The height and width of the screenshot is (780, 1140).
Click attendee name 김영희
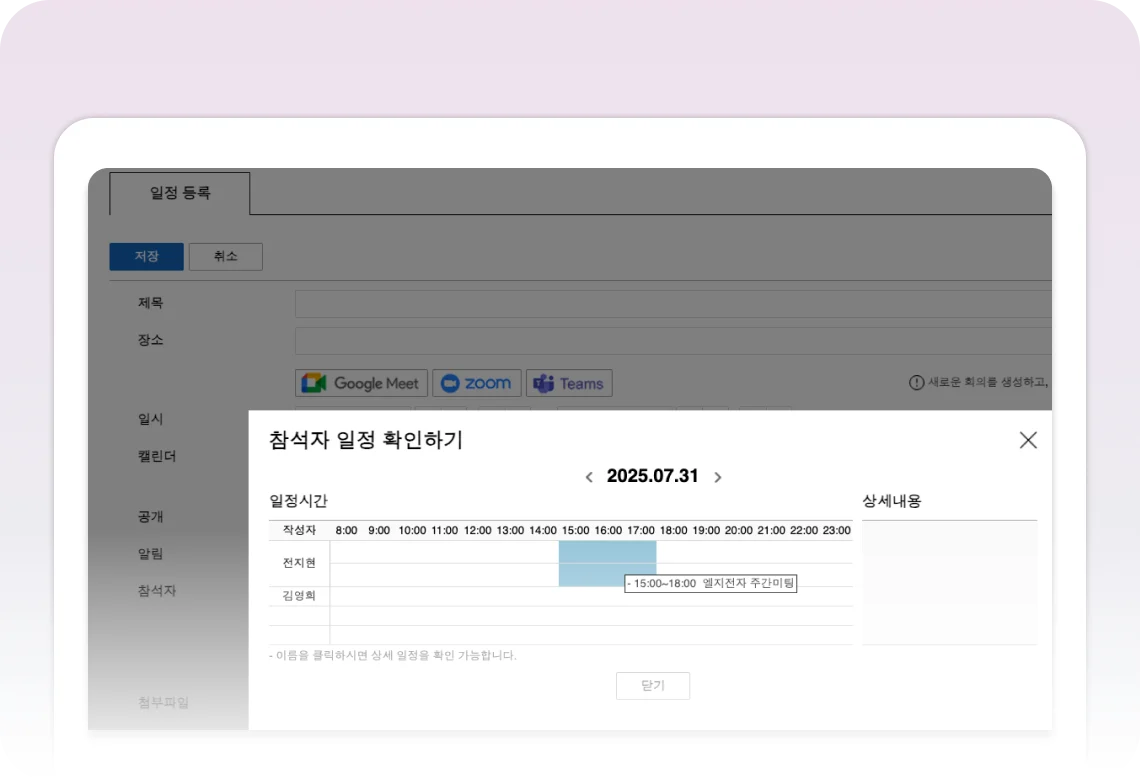[299, 596]
